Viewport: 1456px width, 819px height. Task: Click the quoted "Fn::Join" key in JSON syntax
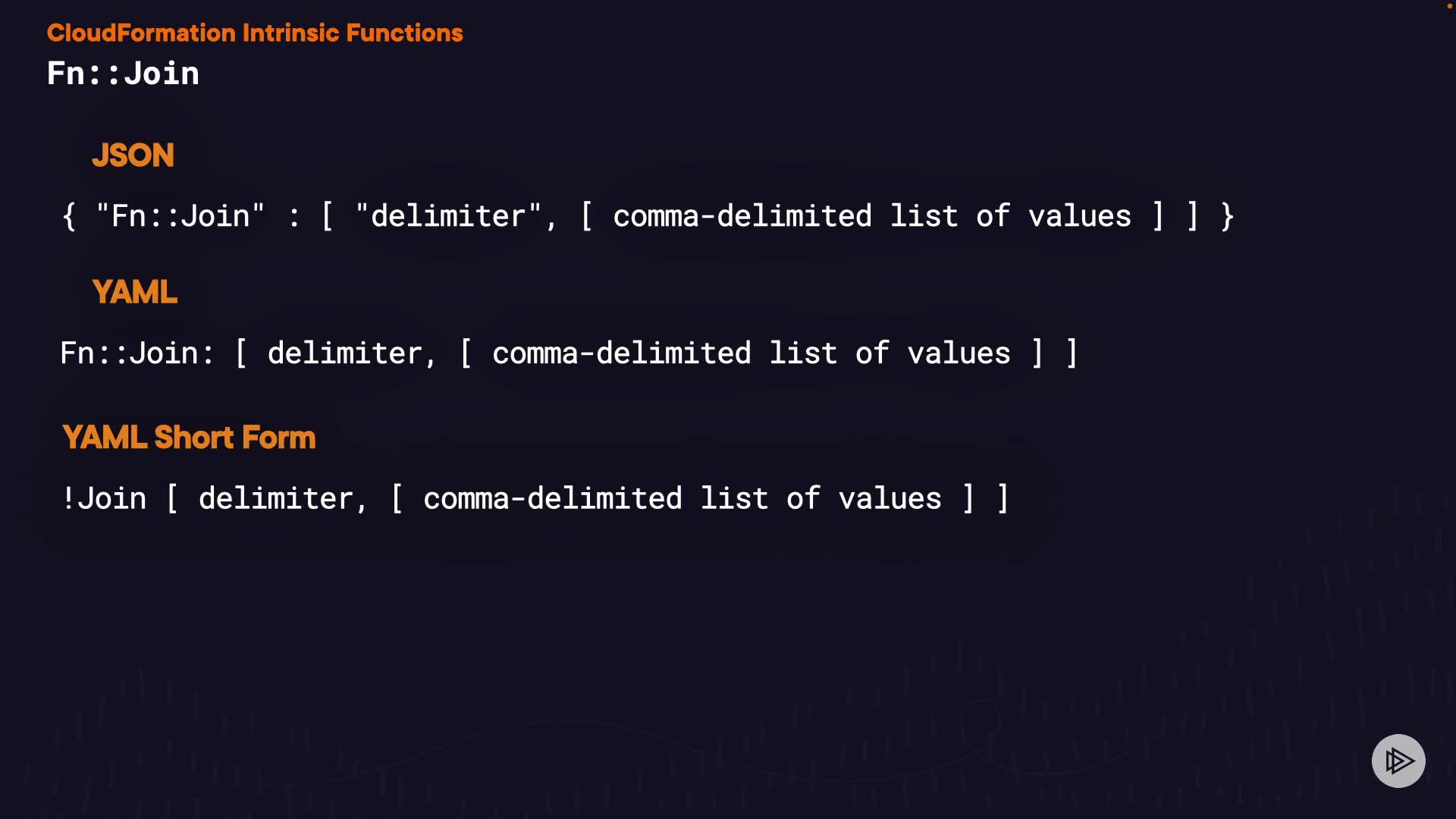pyautogui.click(x=180, y=216)
